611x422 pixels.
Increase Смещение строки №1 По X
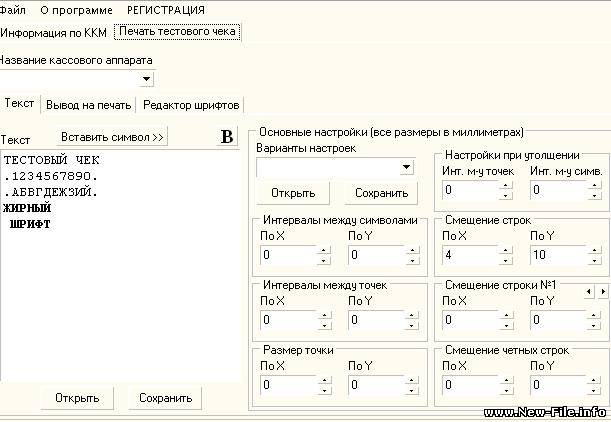click(505, 315)
